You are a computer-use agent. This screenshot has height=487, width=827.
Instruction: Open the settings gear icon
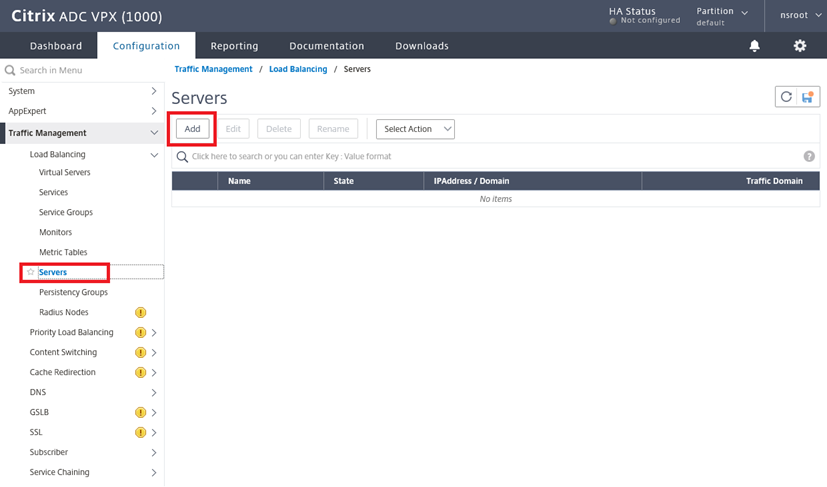pos(800,46)
